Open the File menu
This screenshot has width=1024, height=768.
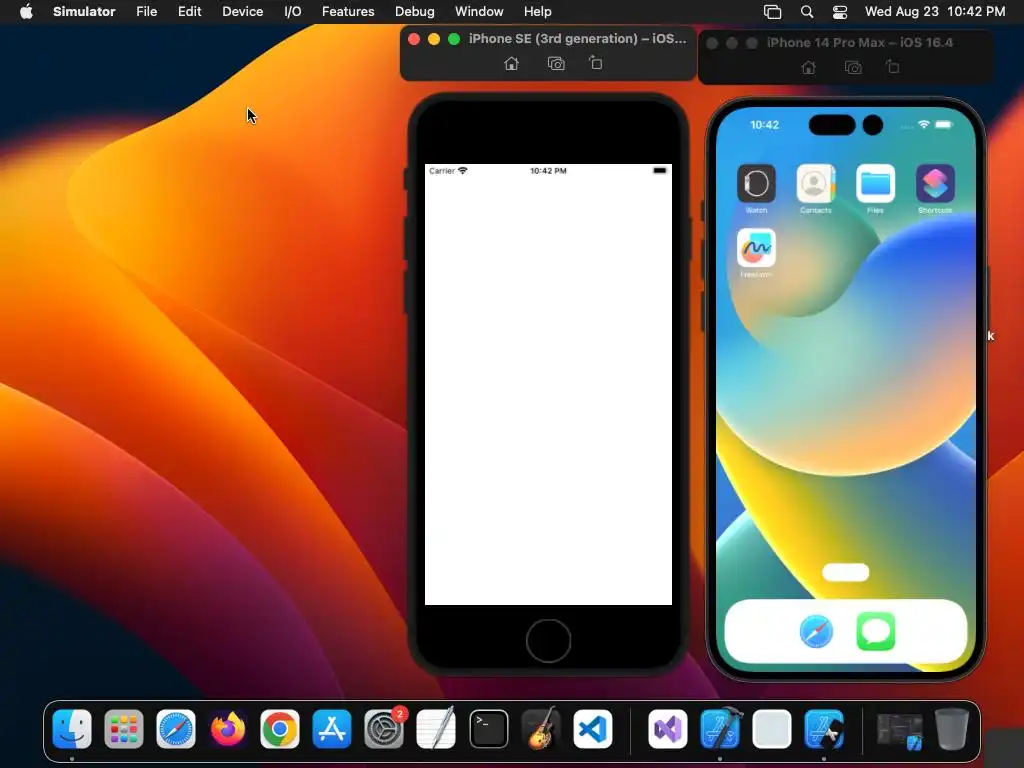coord(146,12)
